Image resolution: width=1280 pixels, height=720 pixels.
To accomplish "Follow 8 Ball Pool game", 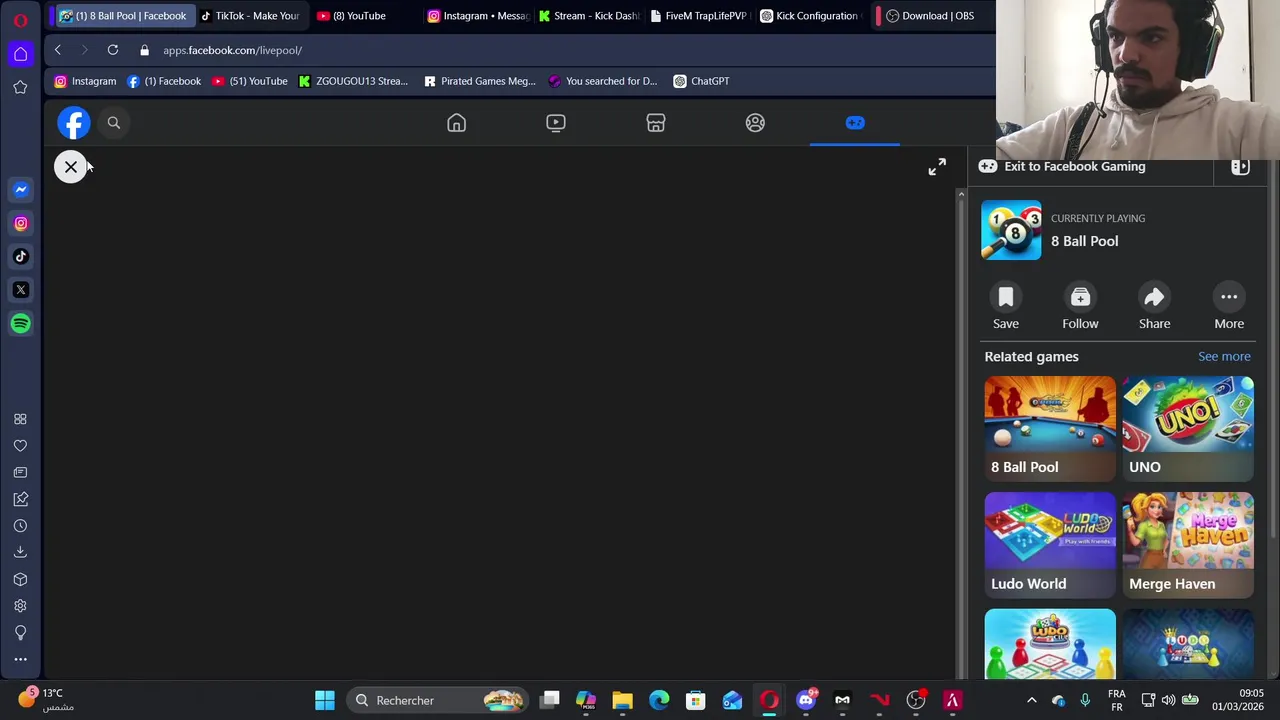I will coord(1080,306).
